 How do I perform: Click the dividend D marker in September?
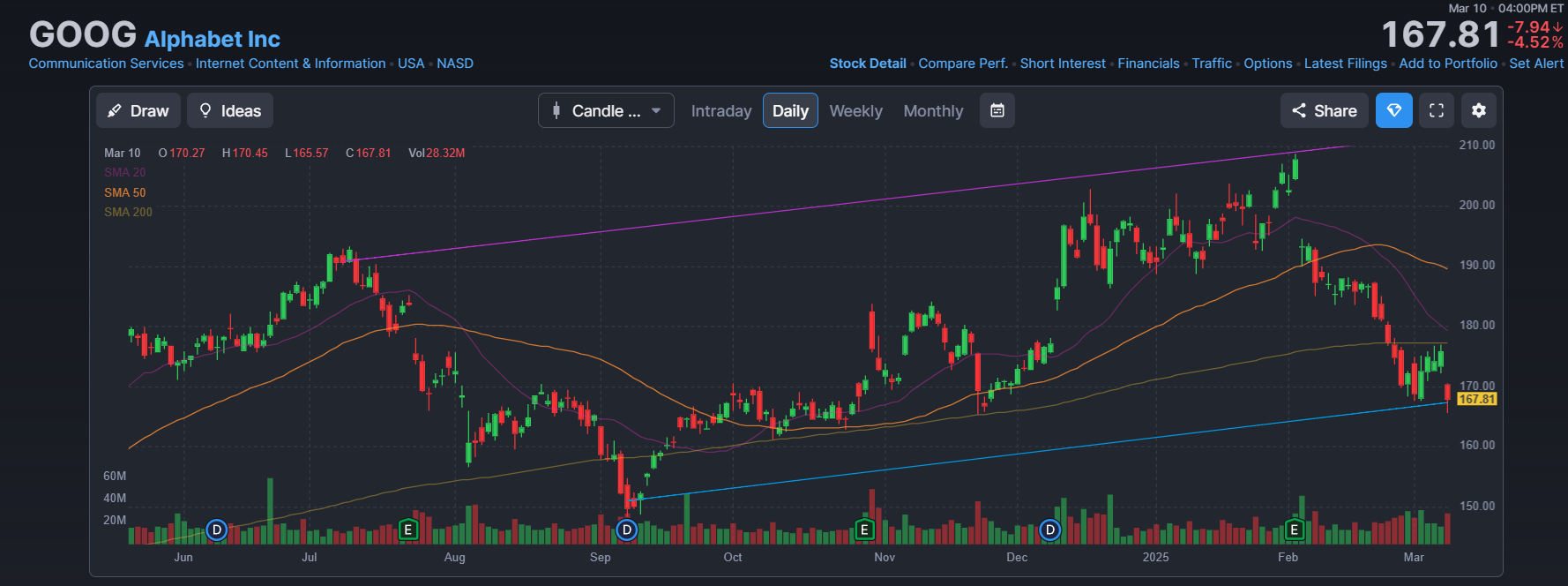click(626, 530)
